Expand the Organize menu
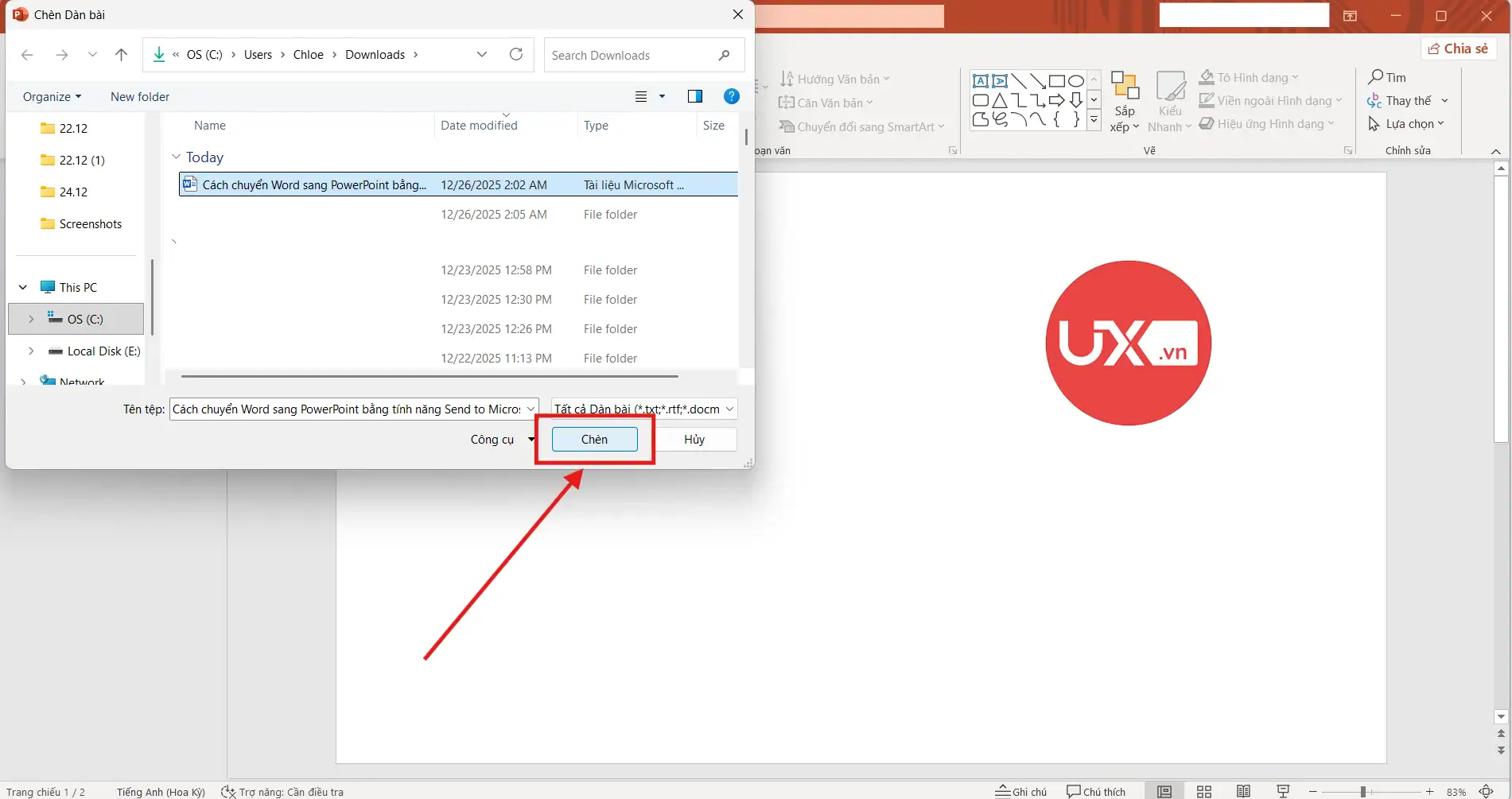Viewport: 1512px width, 799px height. (52, 96)
